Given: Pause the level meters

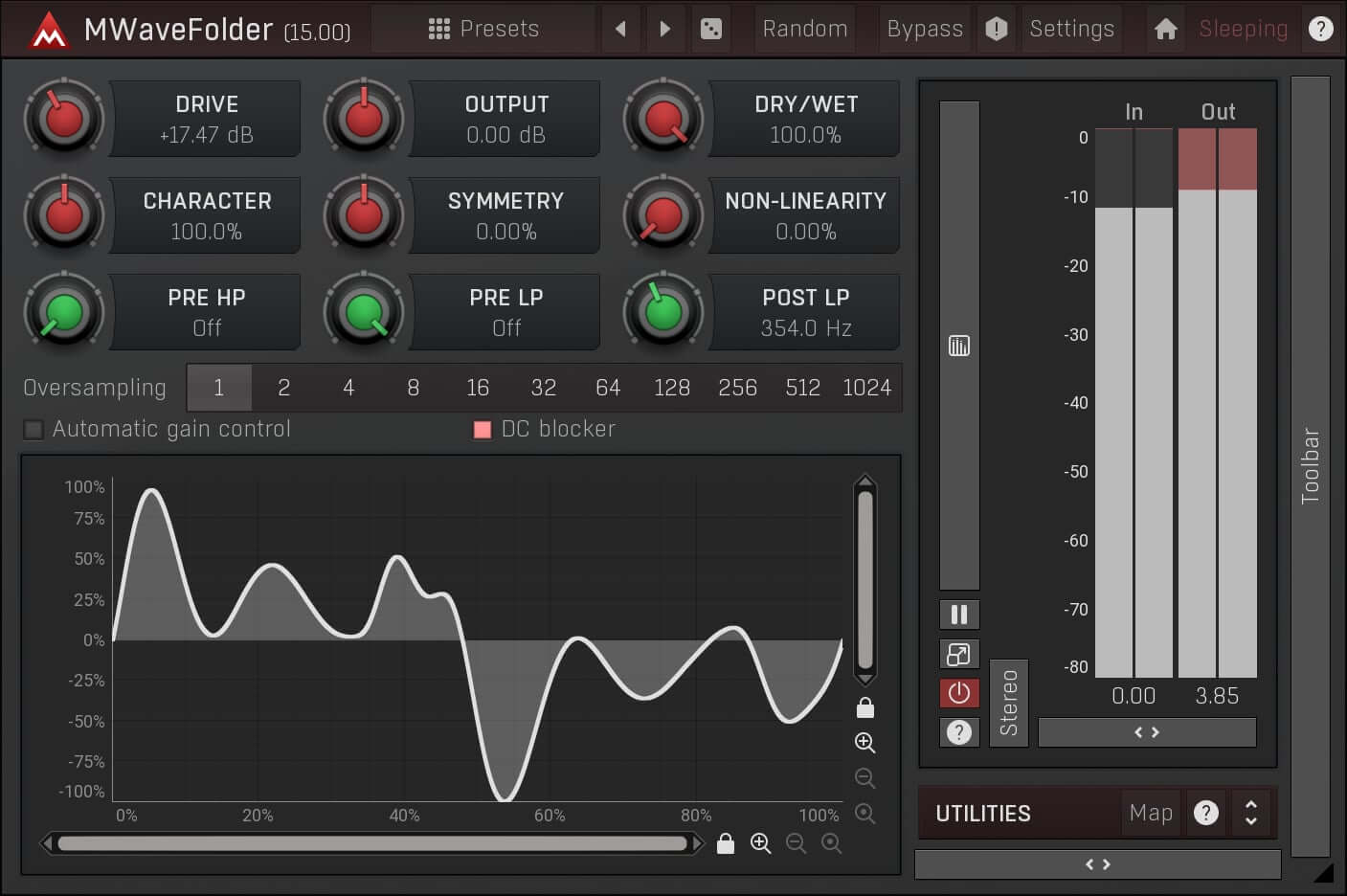Looking at the screenshot, I should (x=959, y=615).
